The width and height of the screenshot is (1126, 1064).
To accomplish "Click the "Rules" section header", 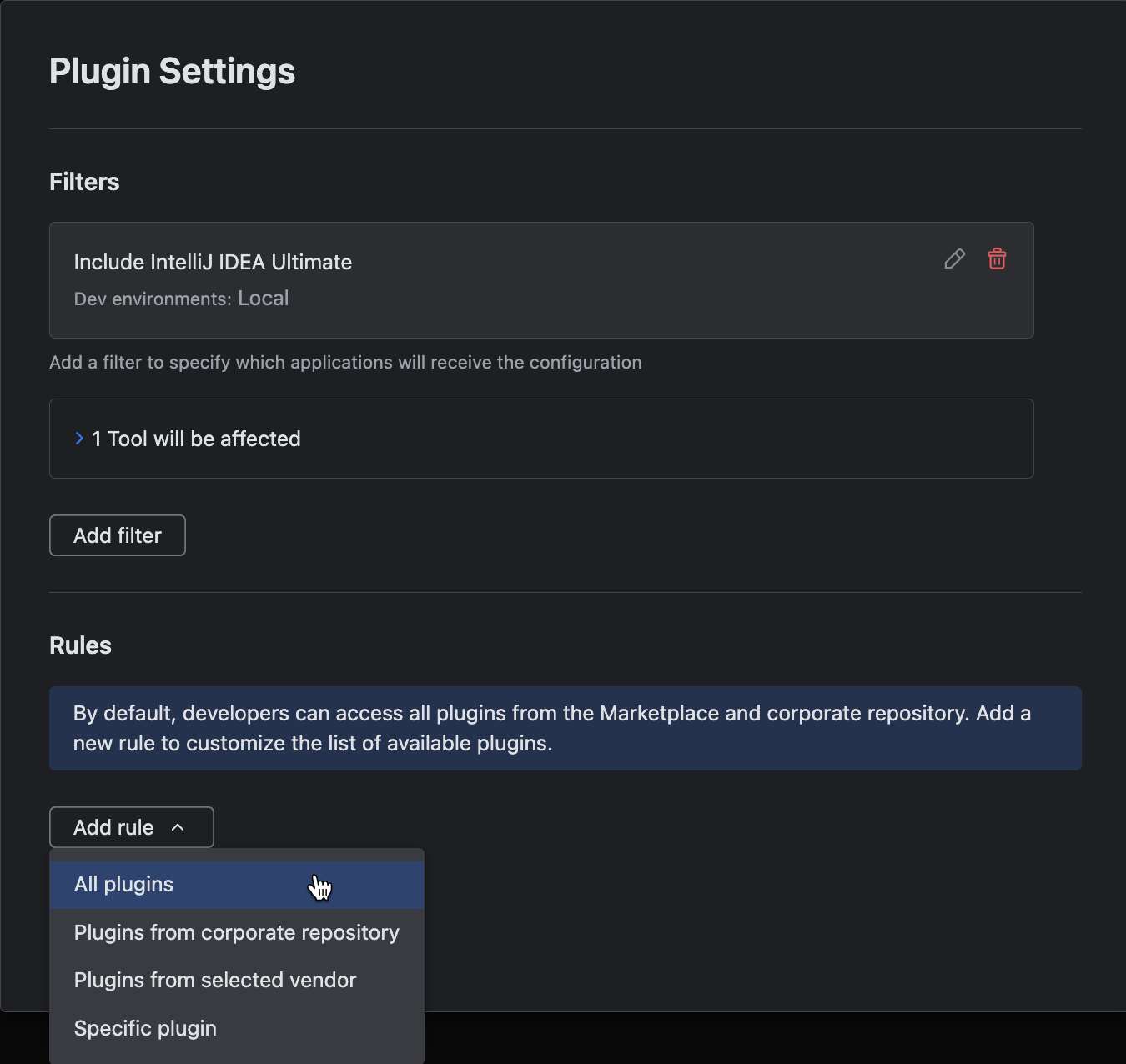I will pyautogui.click(x=80, y=645).
